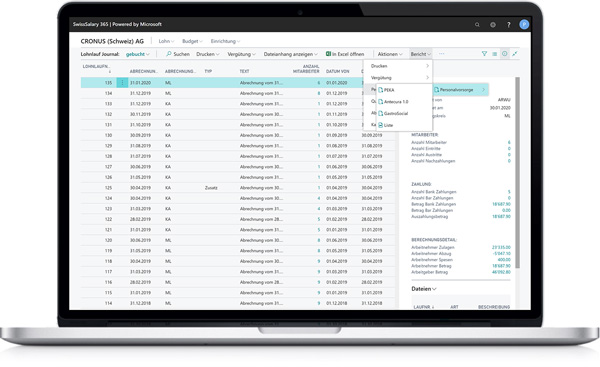The image size is (600, 367).
Task: Sort by Anzahl Mitarbeiter column header
Action: click(306, 69)
